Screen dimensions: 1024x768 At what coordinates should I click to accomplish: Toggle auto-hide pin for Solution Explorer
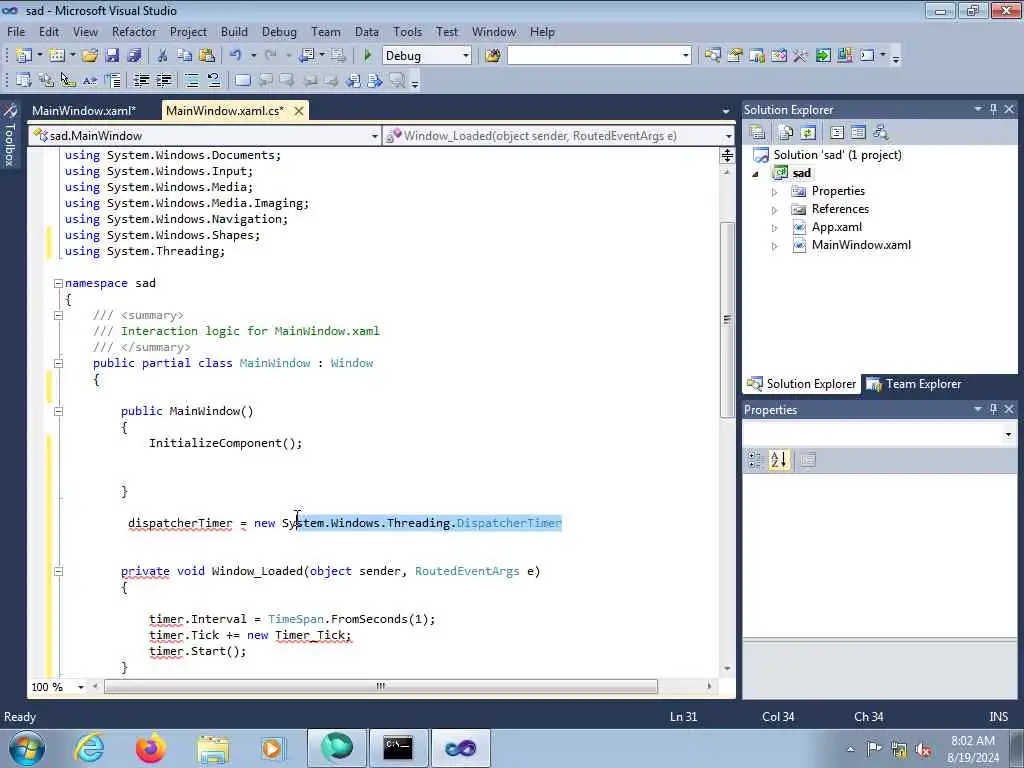pyautogui.click(x=993, y=109)
